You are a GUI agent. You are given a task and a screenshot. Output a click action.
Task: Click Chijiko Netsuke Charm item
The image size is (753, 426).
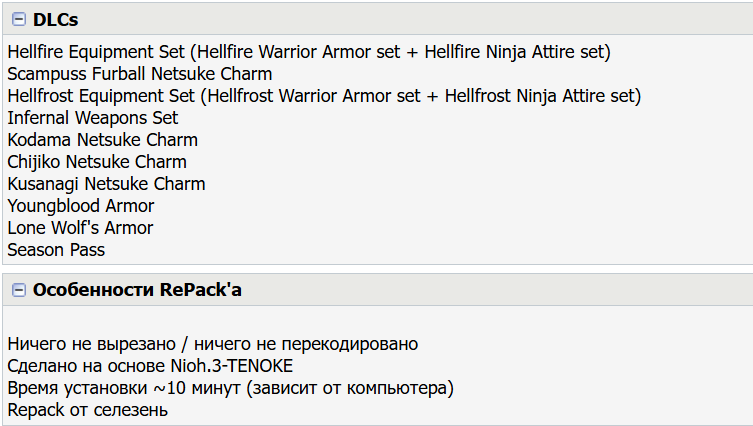pos(96,162)
